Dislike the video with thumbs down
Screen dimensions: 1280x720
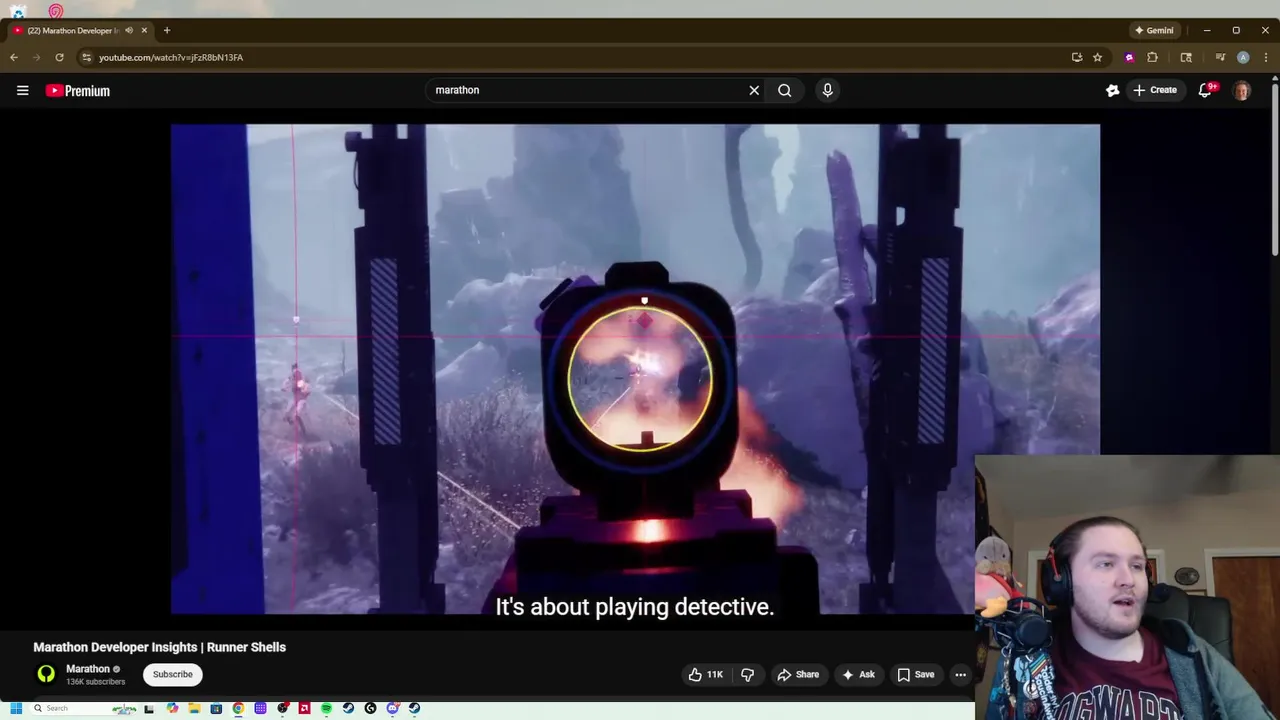(x=747, y=675)
